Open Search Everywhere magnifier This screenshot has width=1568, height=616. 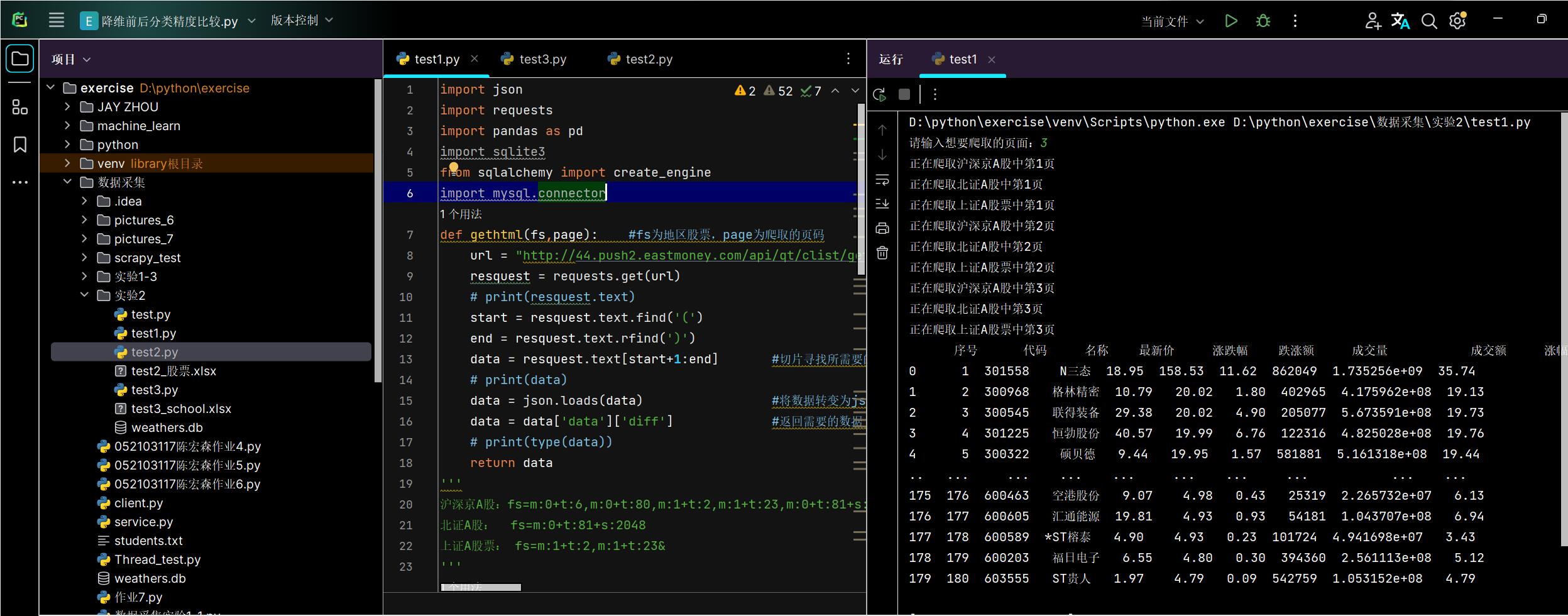1429,21
